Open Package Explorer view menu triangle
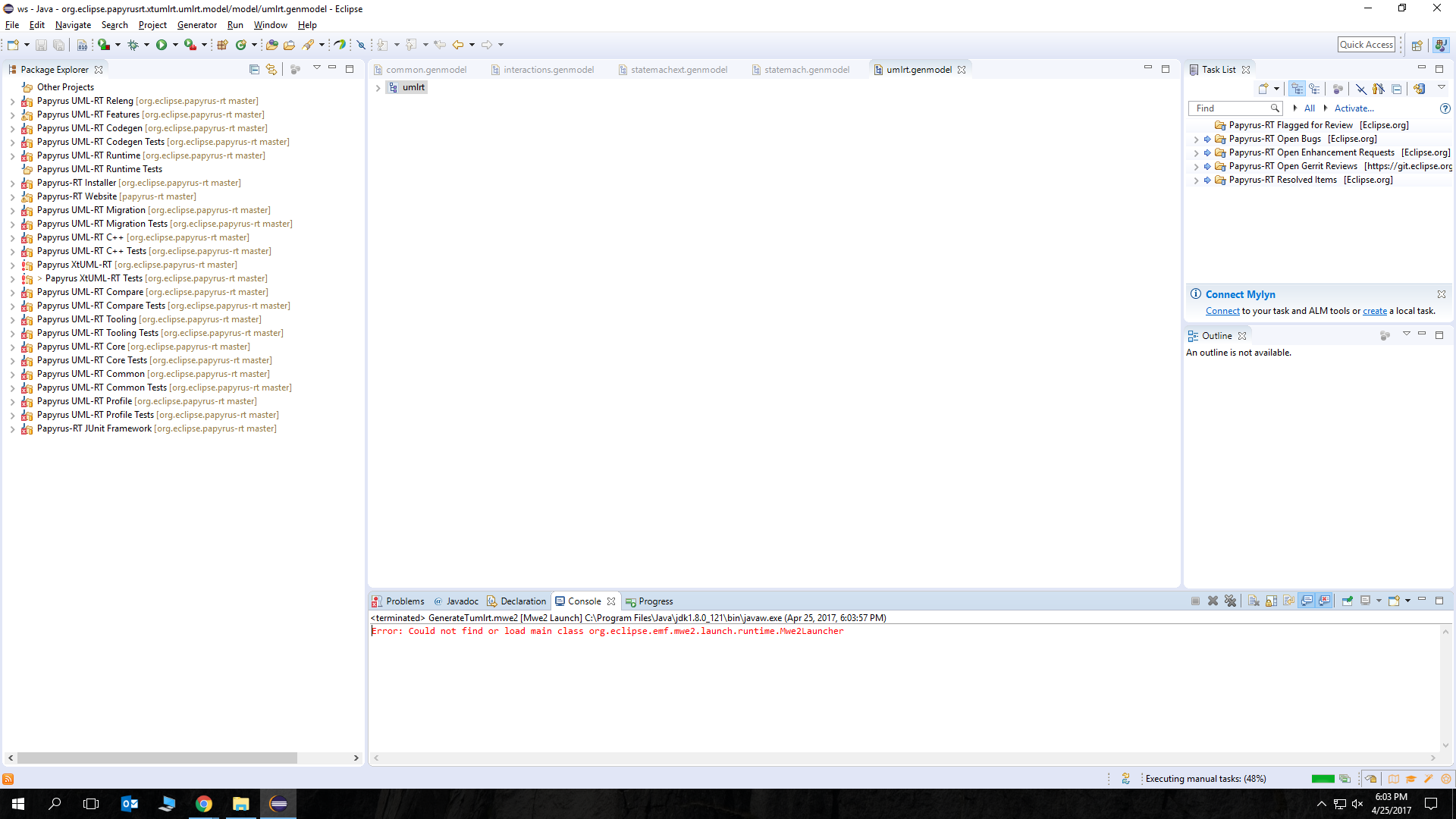Viewport: 1456px width, 819px height. [316, 68]
